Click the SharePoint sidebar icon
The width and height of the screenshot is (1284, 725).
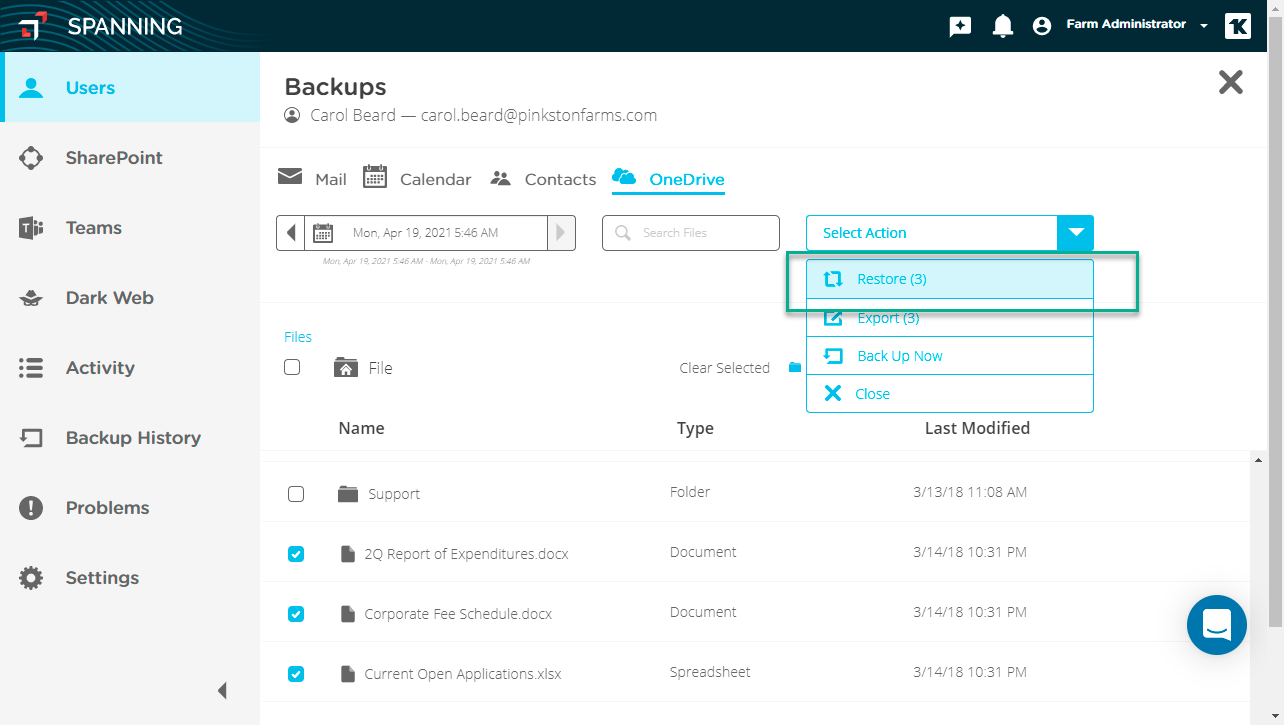(x=31, y=157)
